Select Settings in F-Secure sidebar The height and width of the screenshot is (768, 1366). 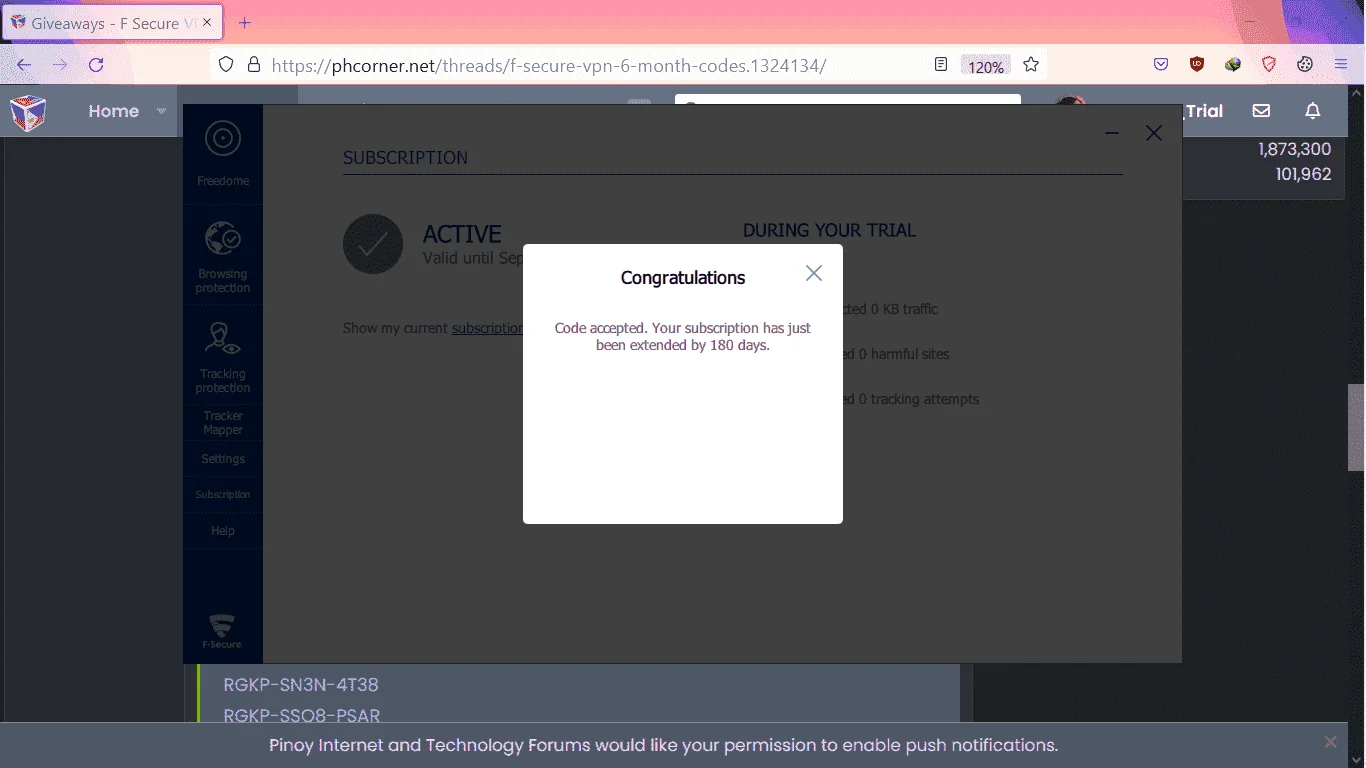[223, 459]
